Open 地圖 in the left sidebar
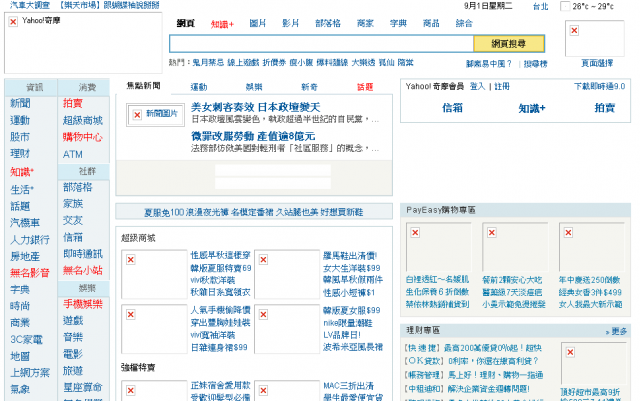This screenshot has width=640, height=401. pos(20,356)
